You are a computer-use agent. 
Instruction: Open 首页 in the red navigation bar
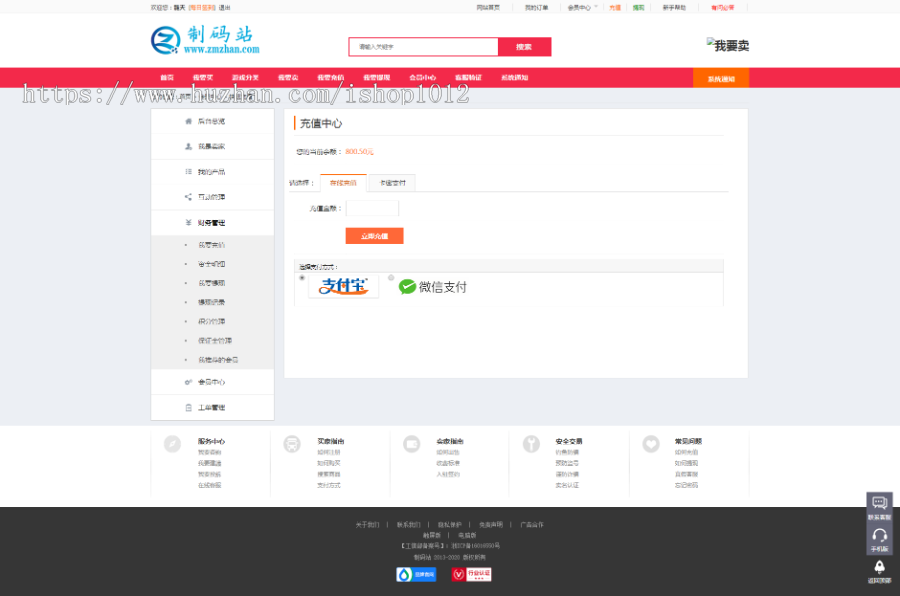tap(167, 78)
